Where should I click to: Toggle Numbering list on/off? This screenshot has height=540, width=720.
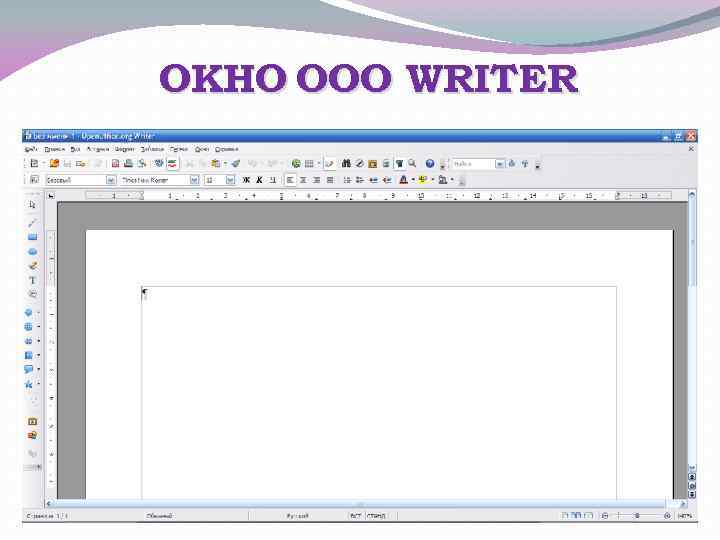(x=347, y=180)
